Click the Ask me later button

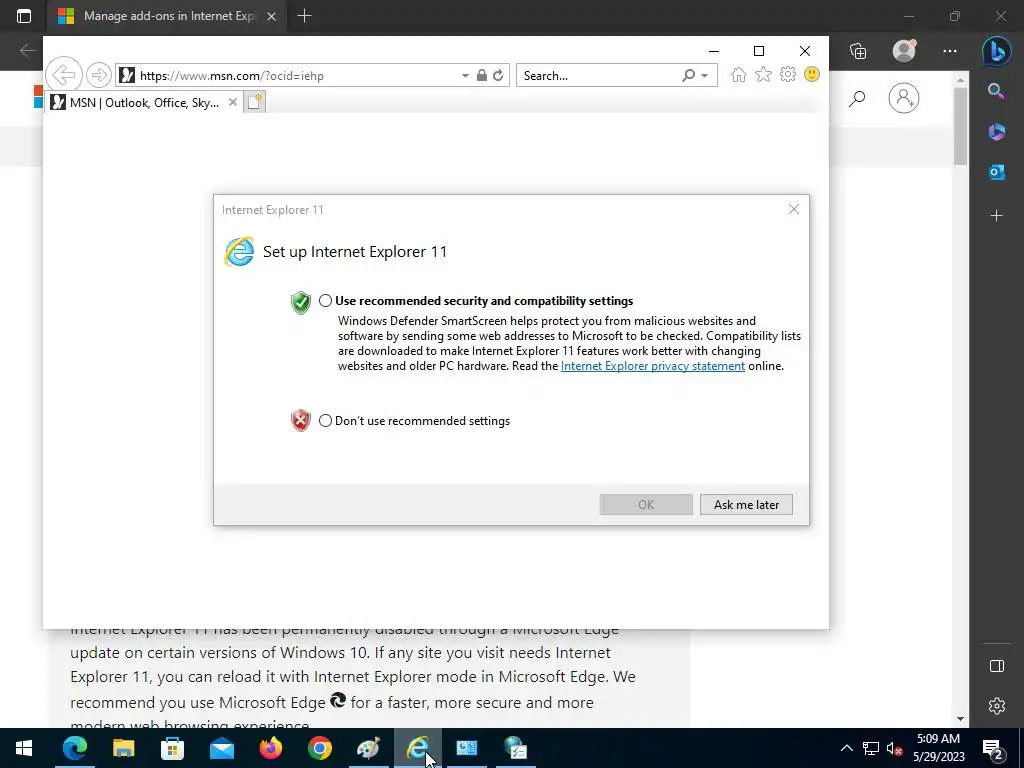(x=746, y=504)
